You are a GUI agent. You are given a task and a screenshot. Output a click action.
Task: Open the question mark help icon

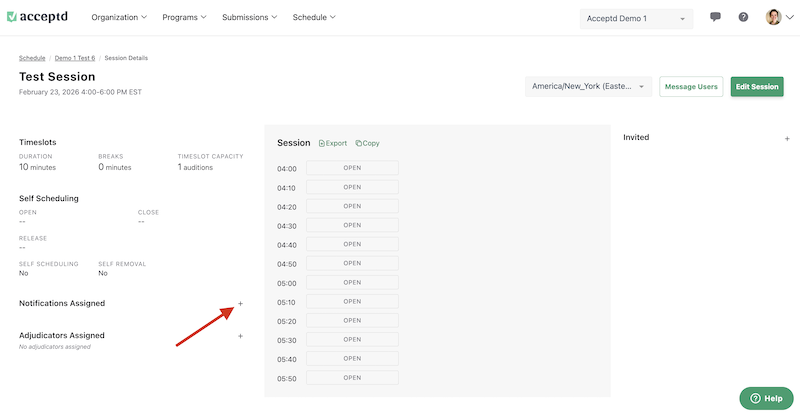[x=743, y=17]
